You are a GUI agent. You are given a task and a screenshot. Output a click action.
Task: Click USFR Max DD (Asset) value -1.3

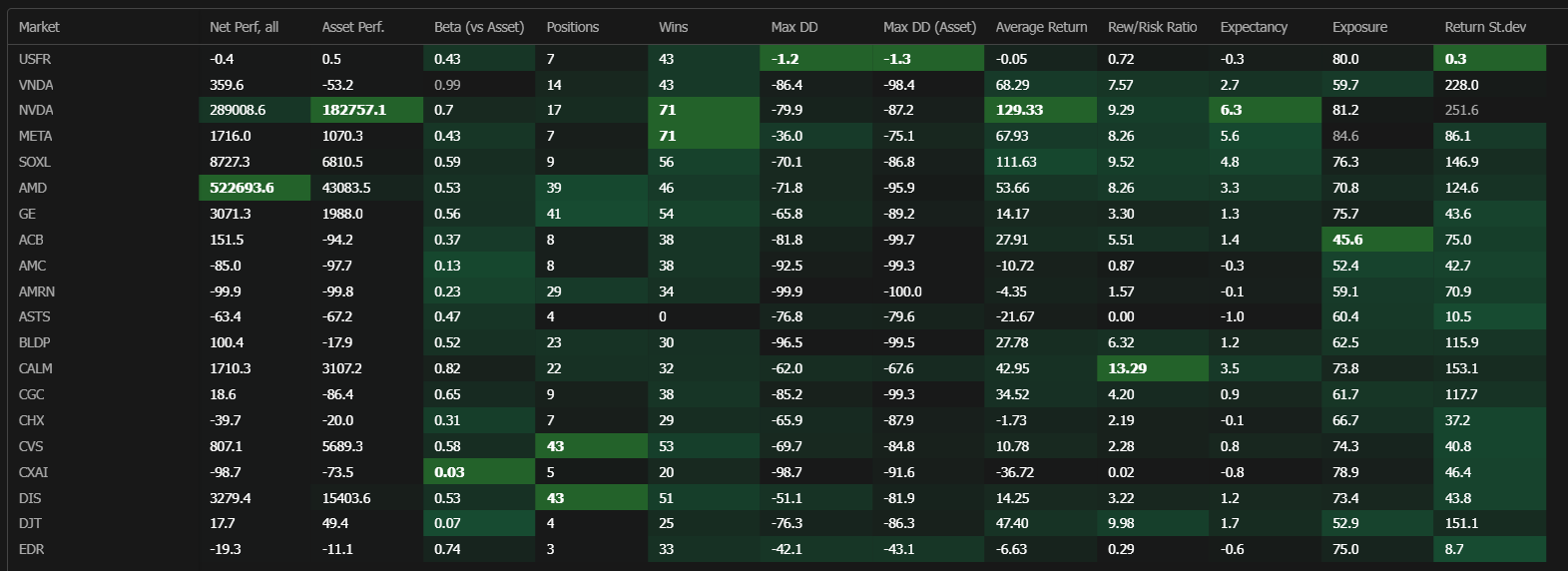[x=897, y=59]
